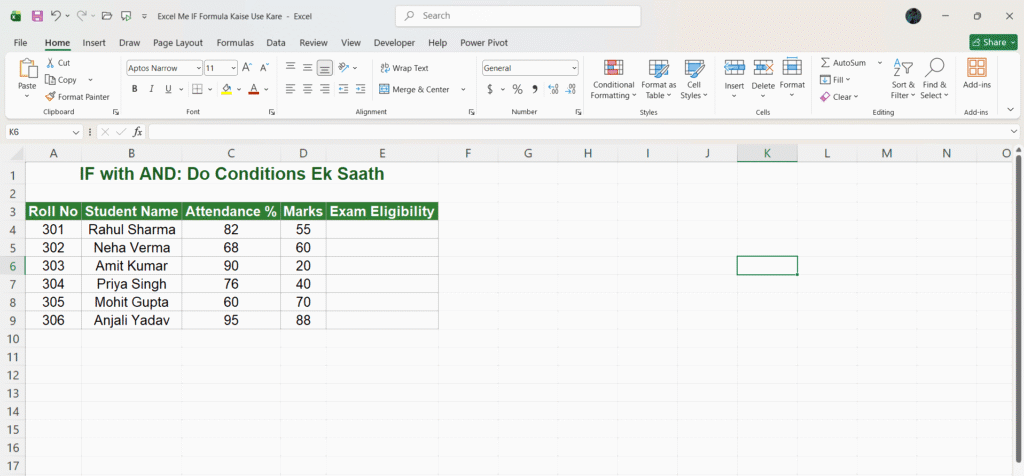Open Sort & Filter options
This screenshot has width=1024, height=476.
[x=903, y=80]
